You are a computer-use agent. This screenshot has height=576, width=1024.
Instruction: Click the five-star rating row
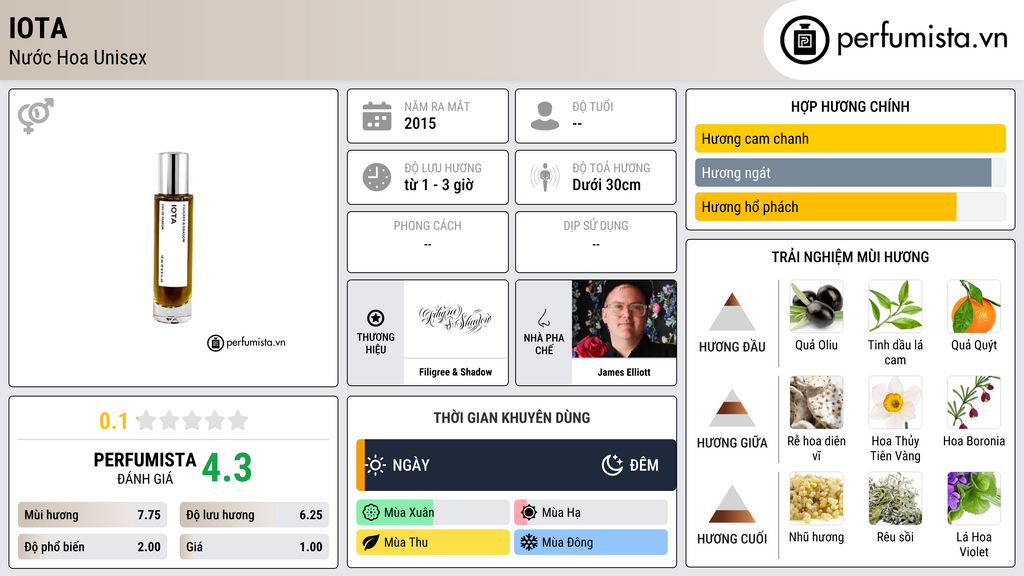click(193, 421)
